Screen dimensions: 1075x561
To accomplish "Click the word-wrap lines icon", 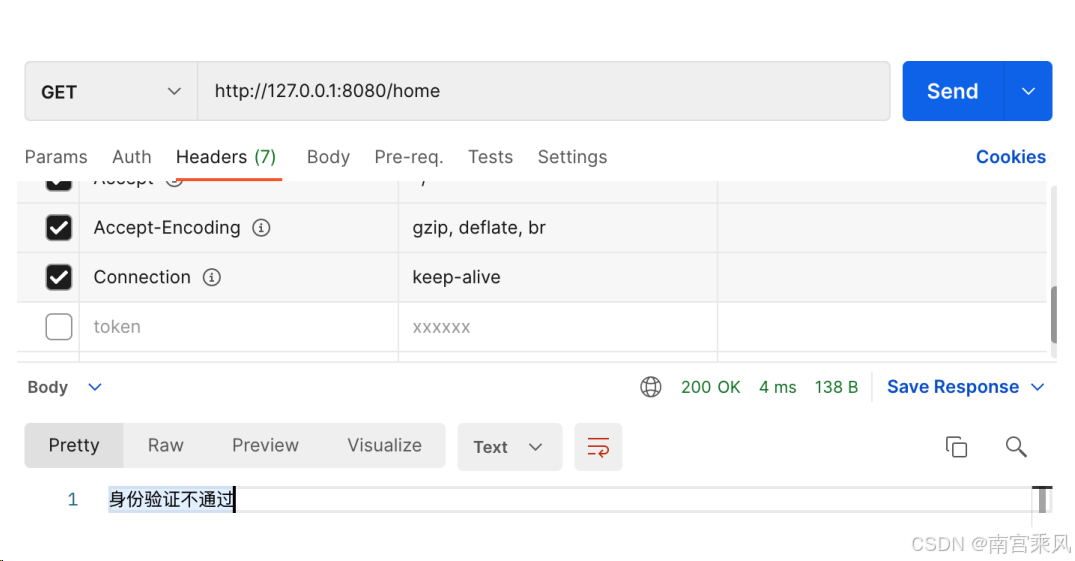I will click(598, 447).
